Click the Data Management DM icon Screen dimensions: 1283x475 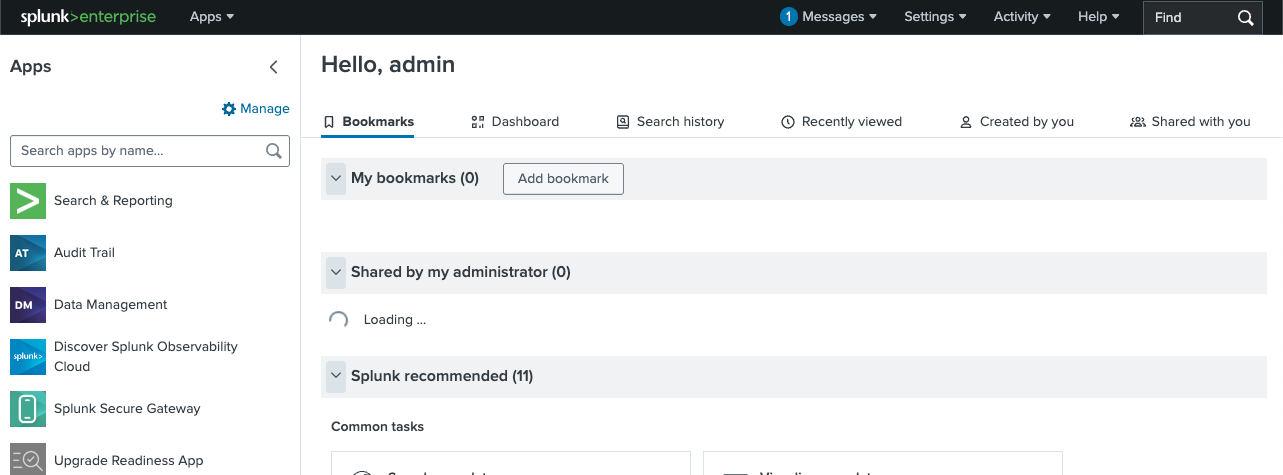28,305
